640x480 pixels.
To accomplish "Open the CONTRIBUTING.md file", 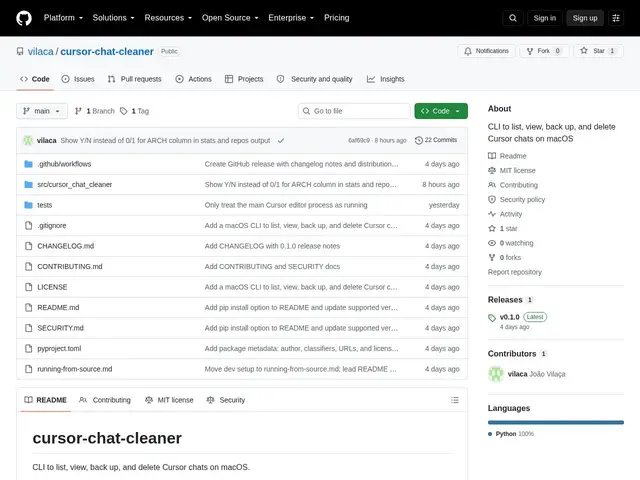I will (70, 267).
